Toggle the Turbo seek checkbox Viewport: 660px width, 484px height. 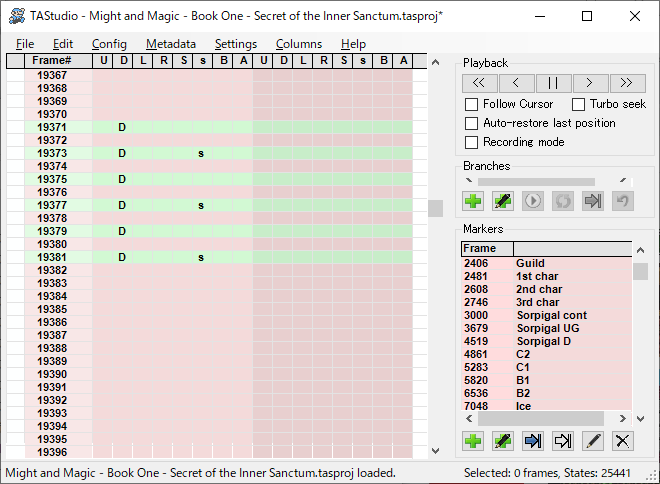coord(579,104)
